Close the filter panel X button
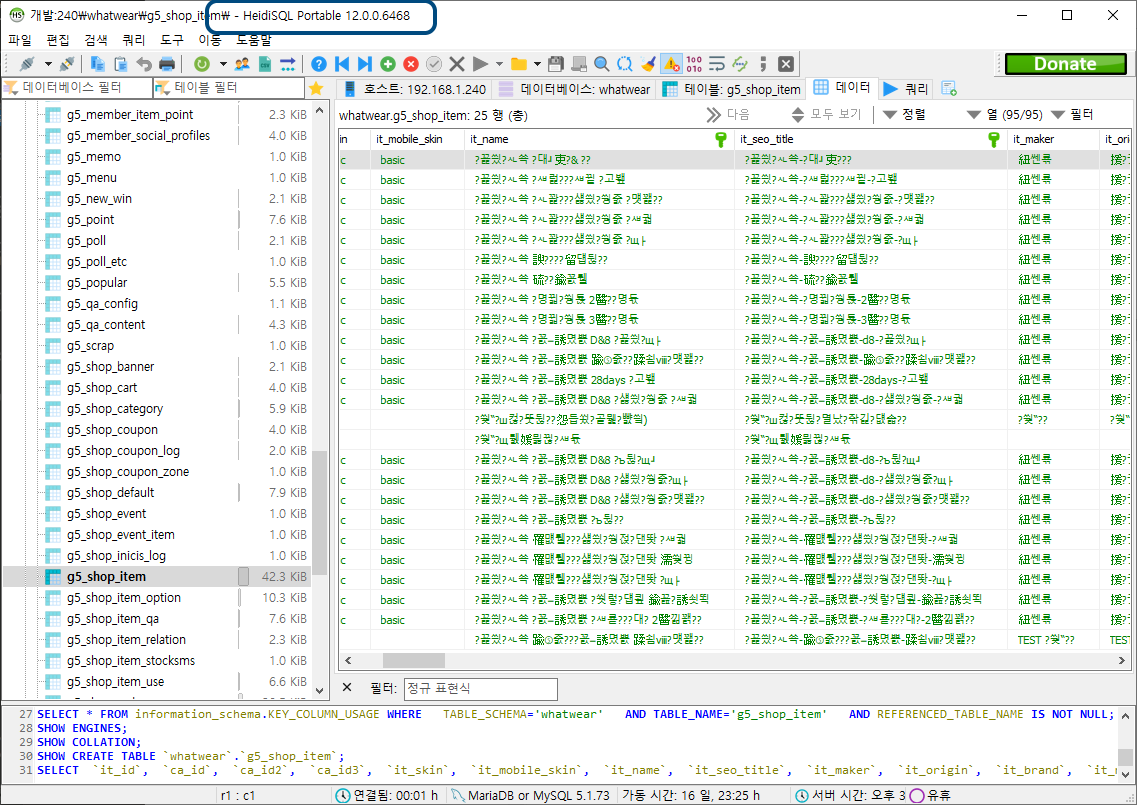Image resolution: width=1137 pixels, height=805 pixels. pos(347,688)
